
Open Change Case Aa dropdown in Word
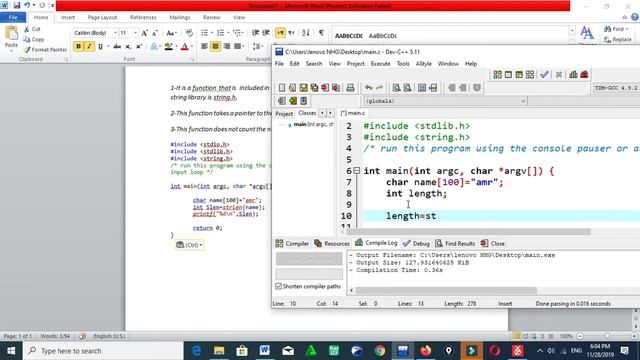point(171,33)
